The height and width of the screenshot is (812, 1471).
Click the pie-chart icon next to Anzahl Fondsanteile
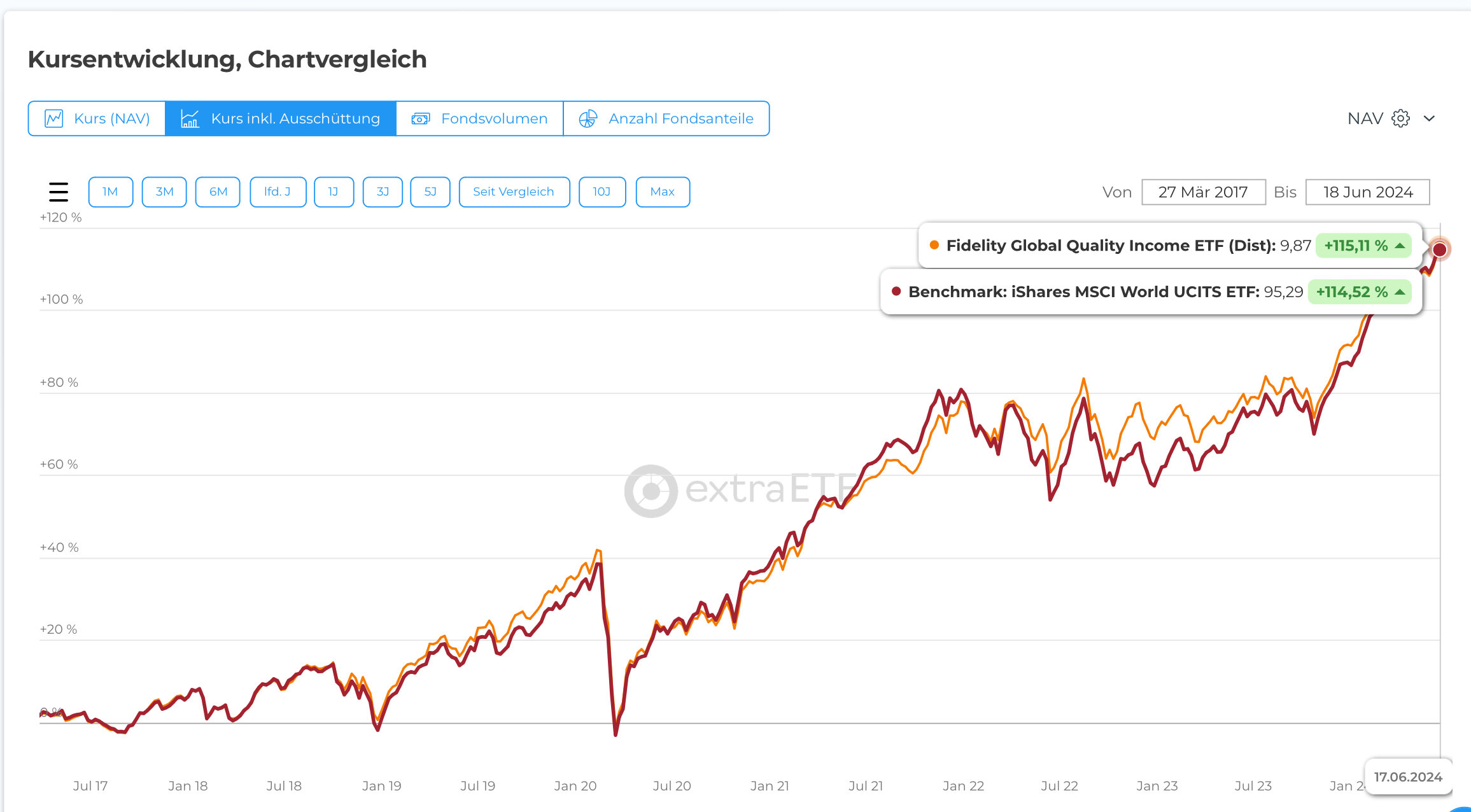pos(588,118)
